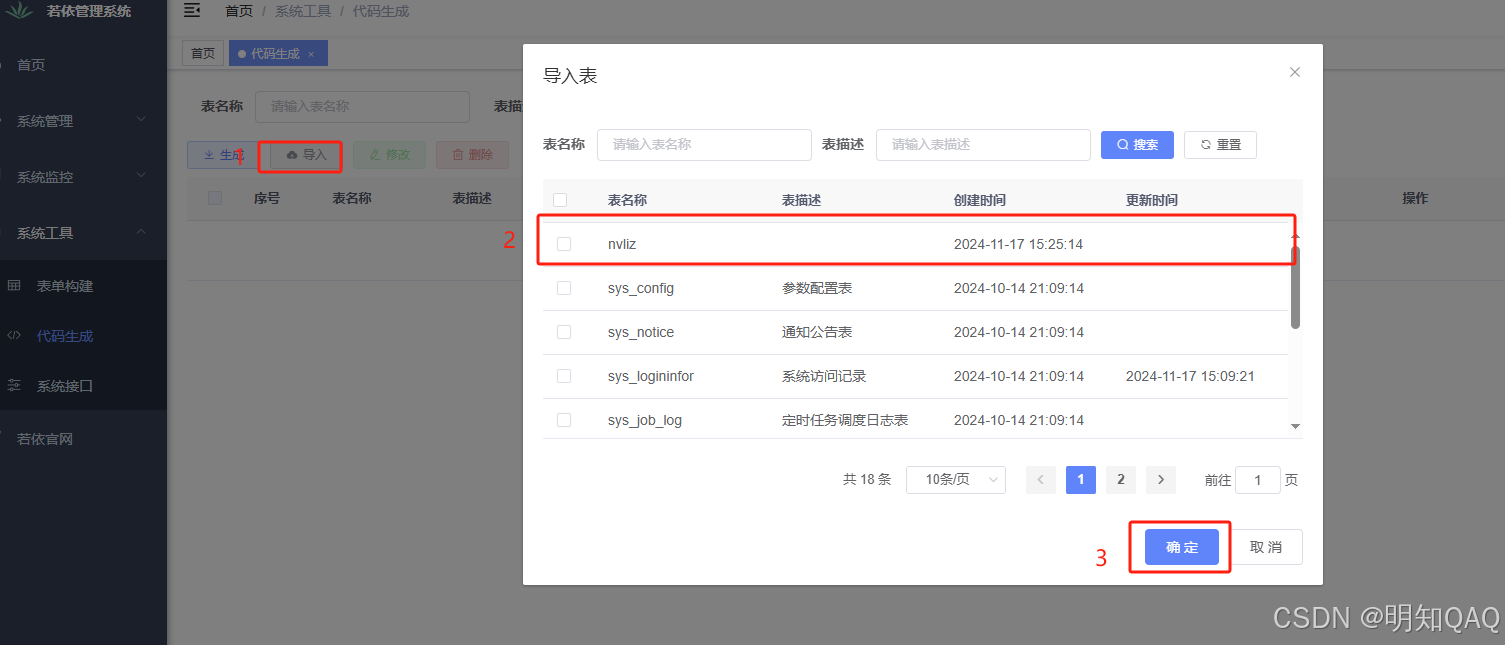Check the nvliz table row checkbox
Screen dimensions: 1505x645
563,243
